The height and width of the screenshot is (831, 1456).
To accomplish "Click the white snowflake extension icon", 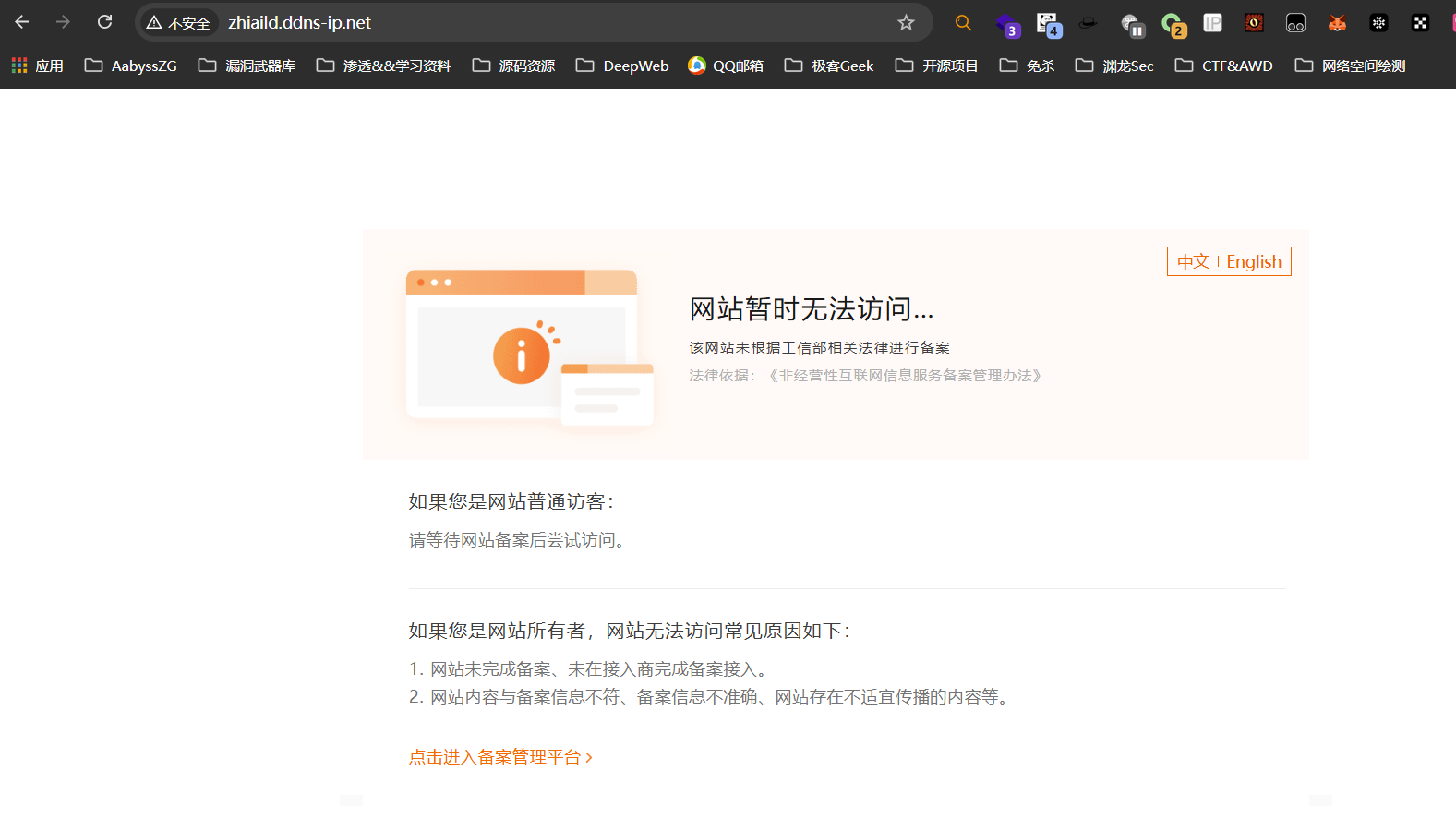I will (1378, 23).
